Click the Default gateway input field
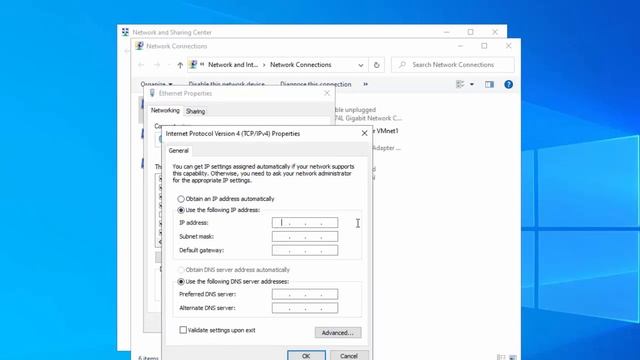Screen dimensions: 640x360 point(305,250)
